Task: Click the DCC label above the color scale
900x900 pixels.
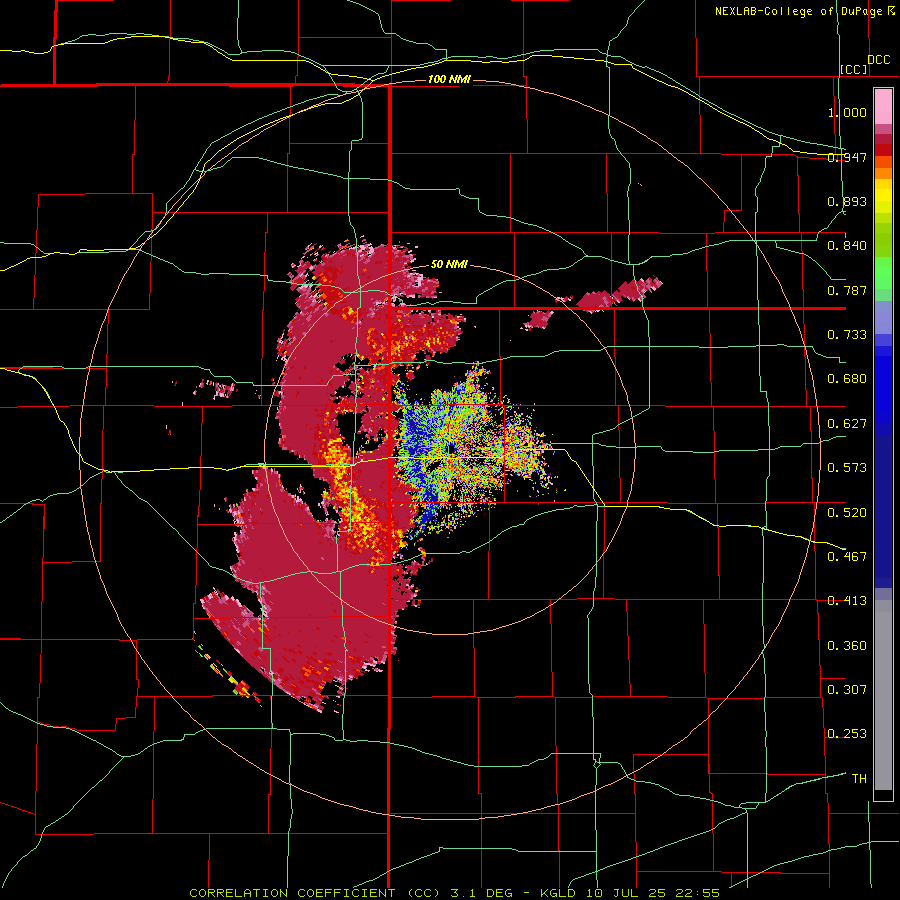Action: click(x=878, y=60)
